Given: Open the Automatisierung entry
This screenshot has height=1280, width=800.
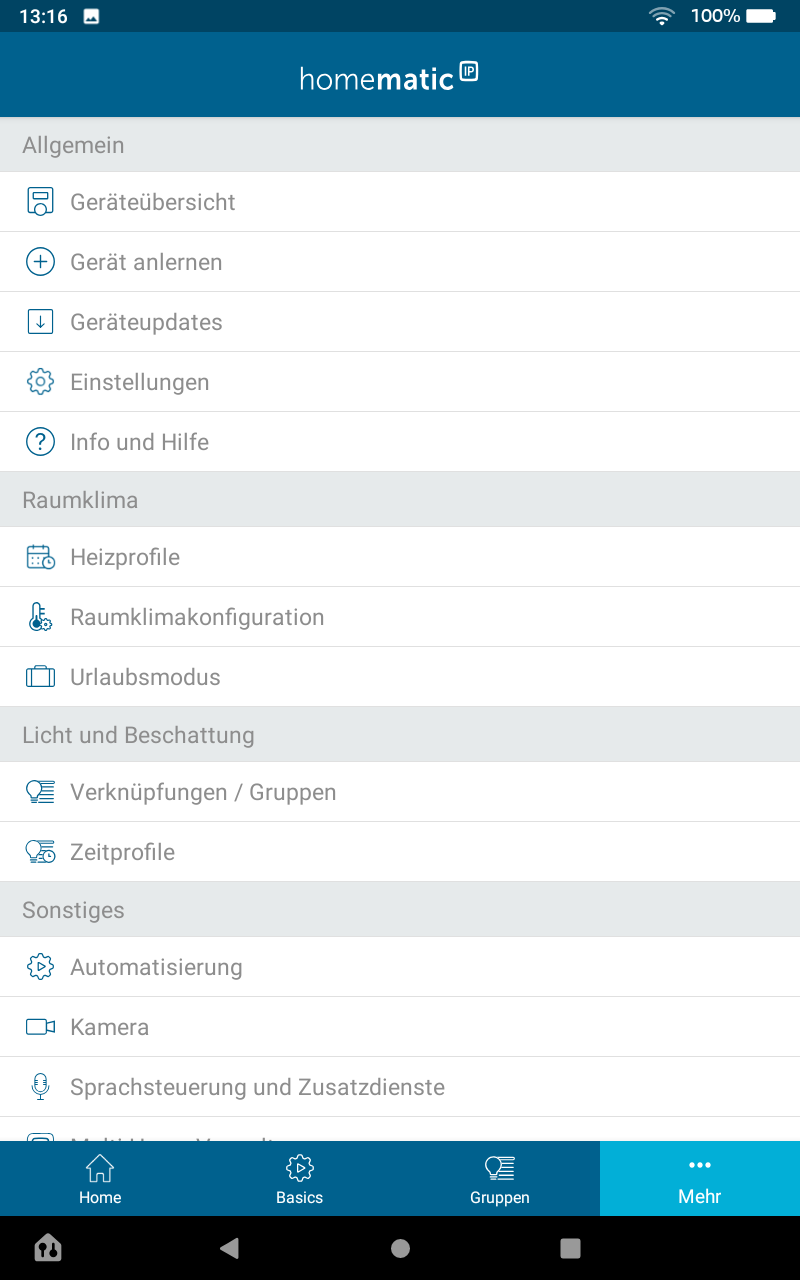Looking at the screenshot, I should [x=156, y=967].
